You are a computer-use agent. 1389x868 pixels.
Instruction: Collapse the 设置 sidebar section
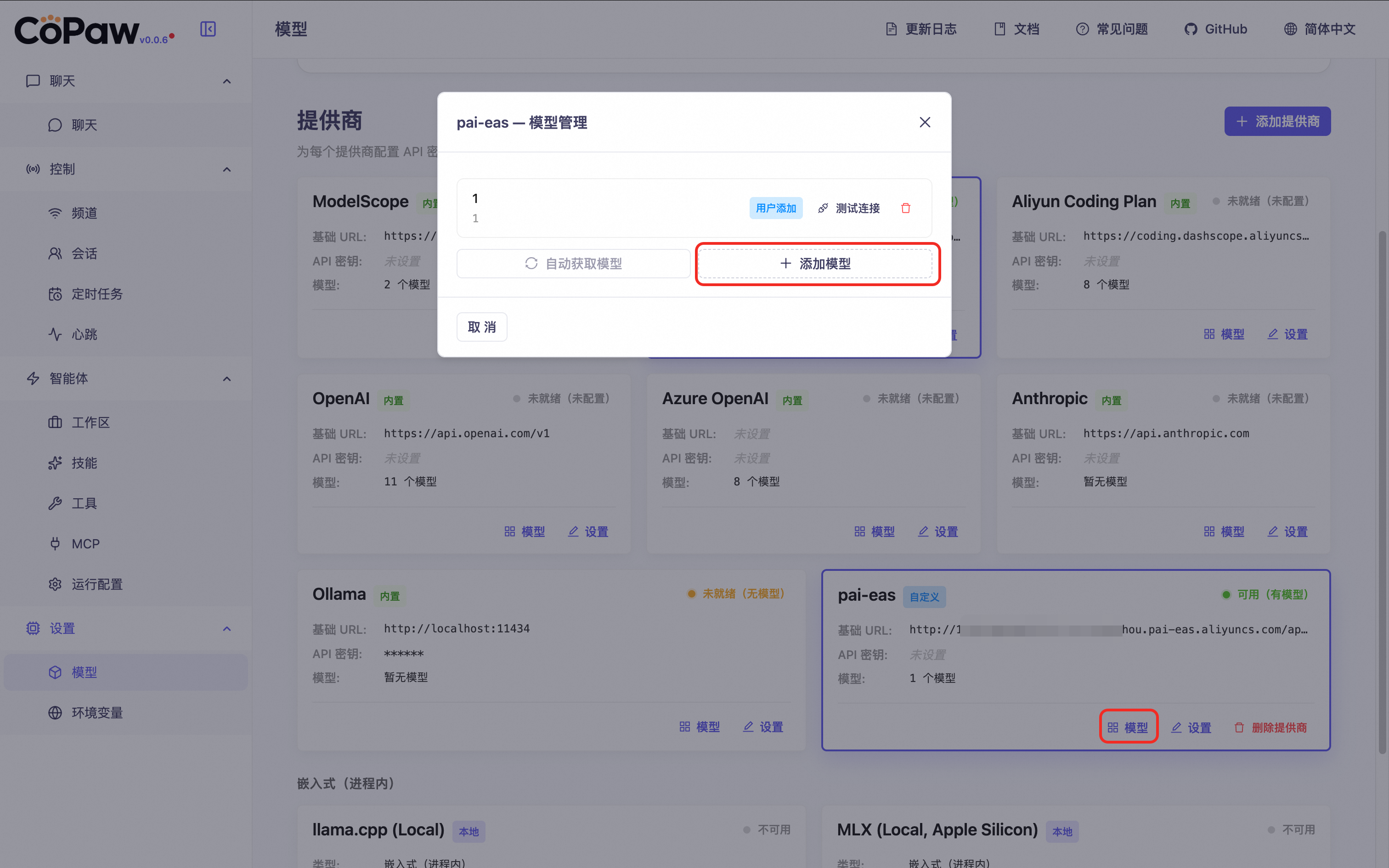pos(227,629)
